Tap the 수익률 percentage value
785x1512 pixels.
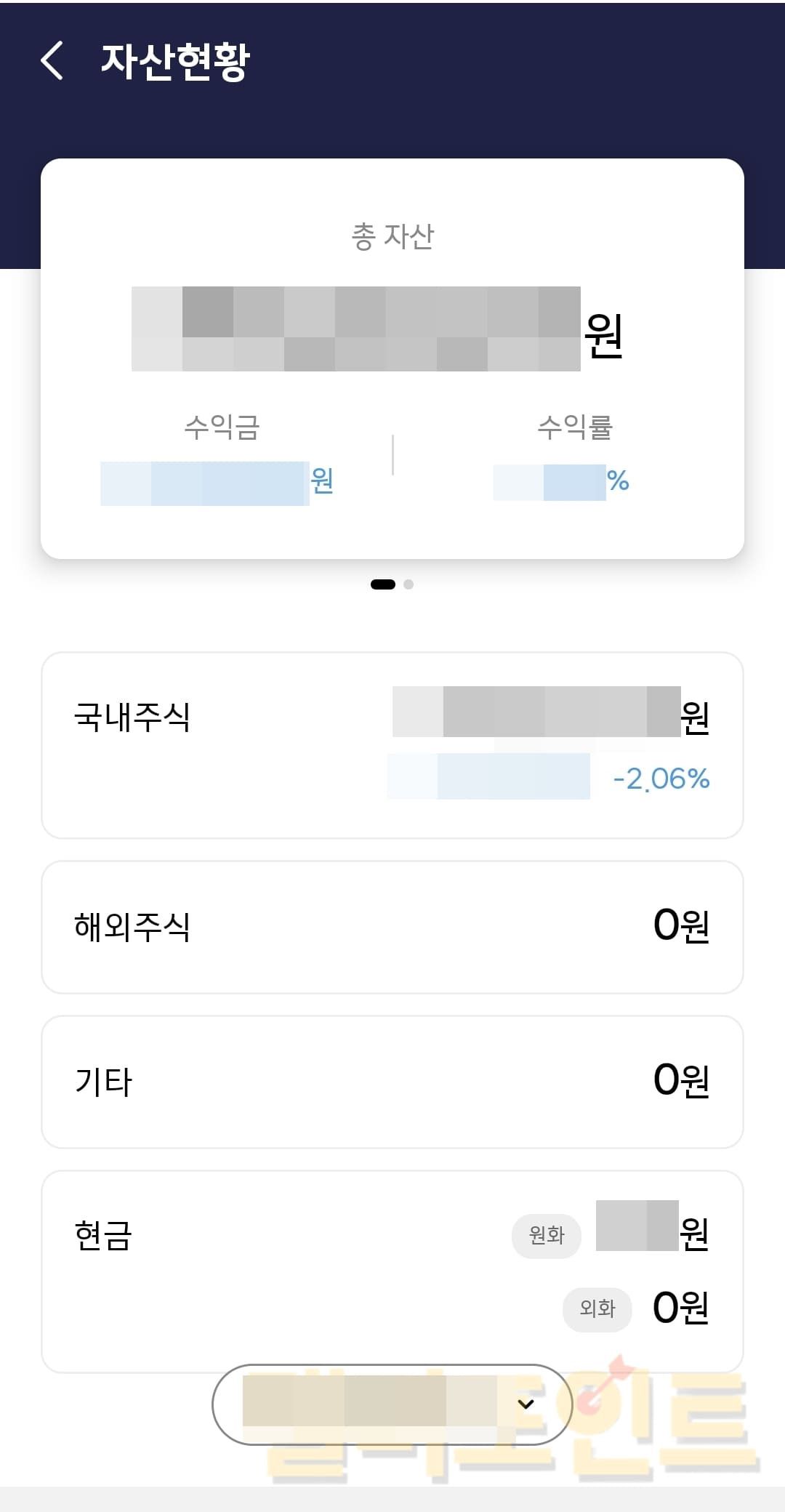[560, 482]
